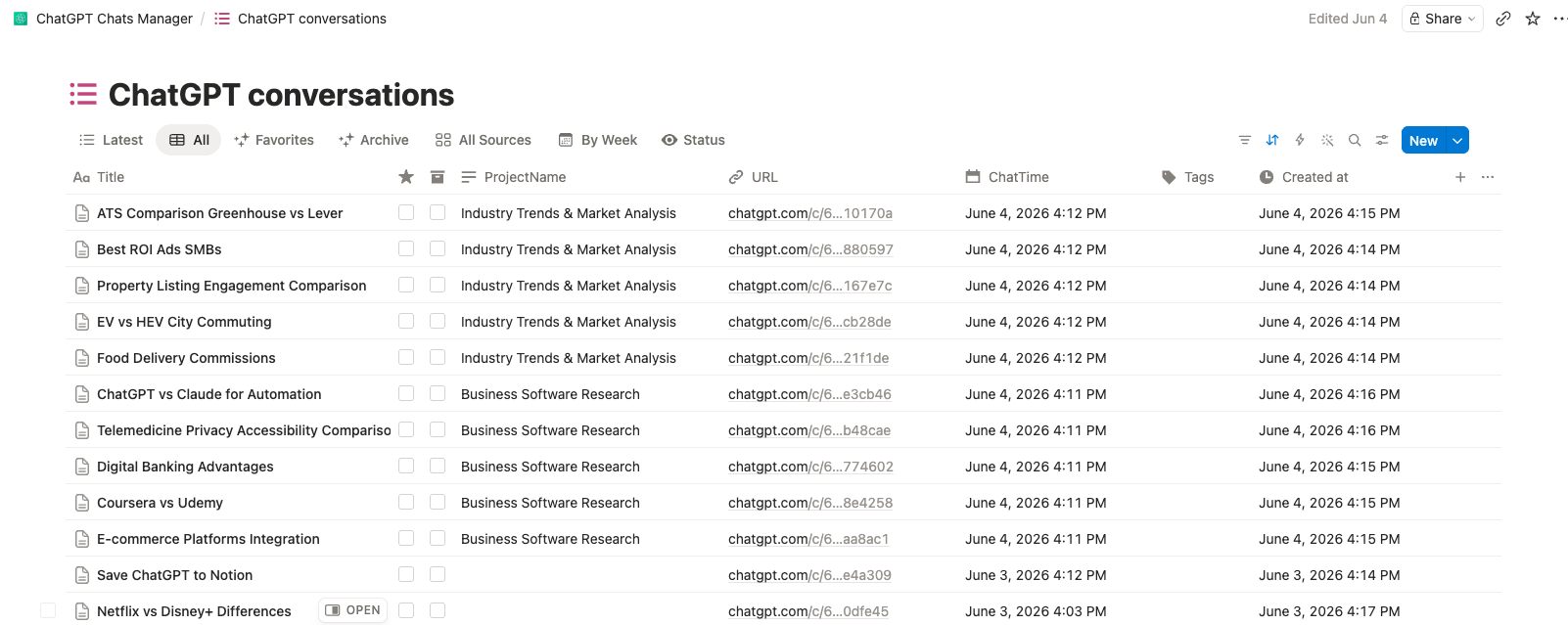1568x625 pixels.
Task: Expand the New button dropdown arrow
Action: [1457, 140]
